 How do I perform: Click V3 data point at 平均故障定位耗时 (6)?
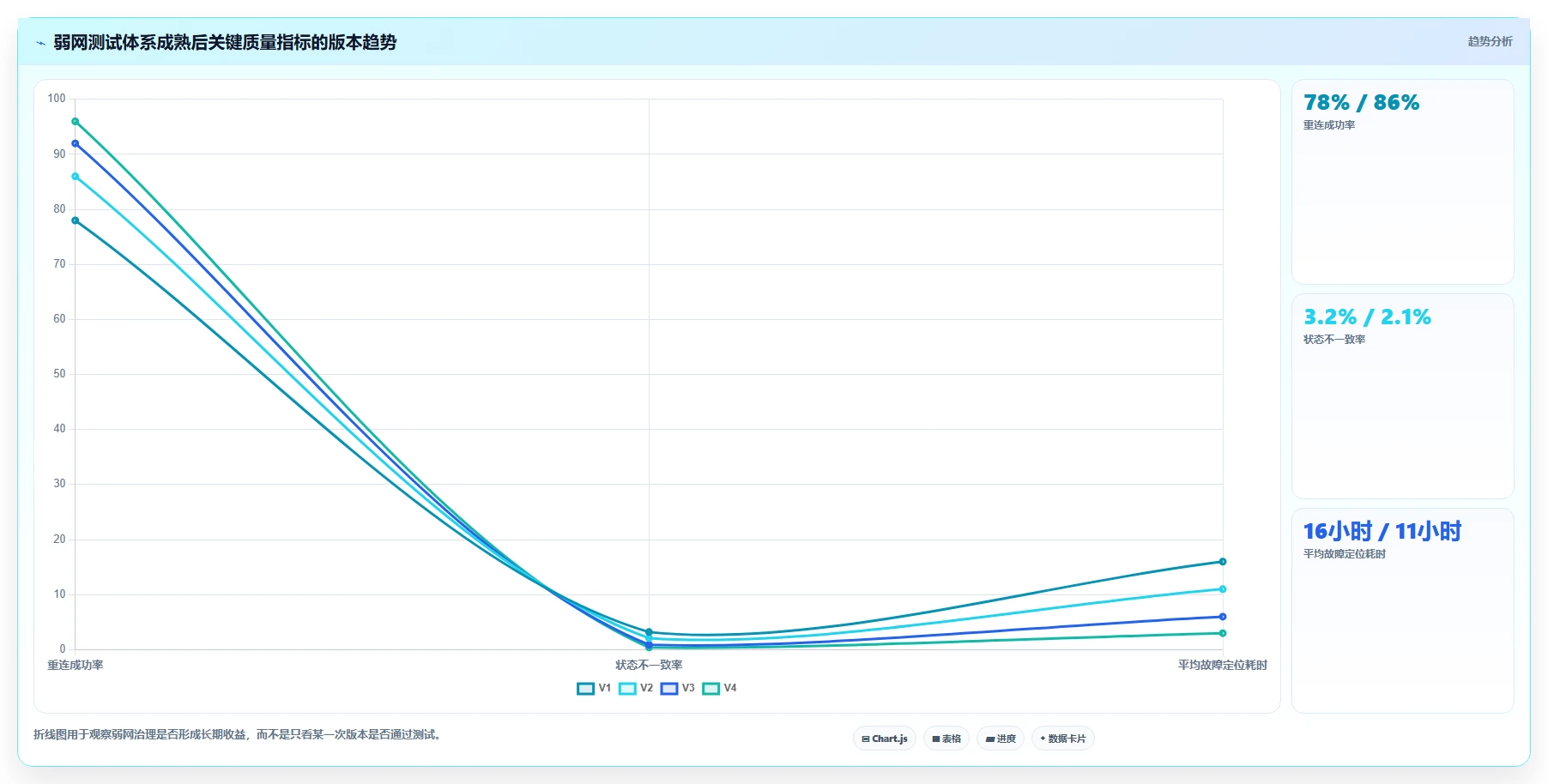[1223, 617]
